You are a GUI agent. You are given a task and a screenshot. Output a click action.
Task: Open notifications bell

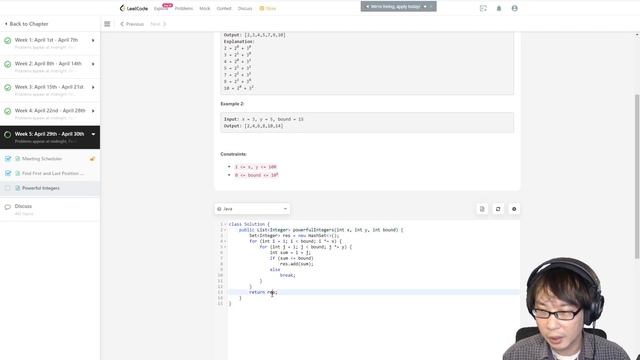[x=499, y=8]
